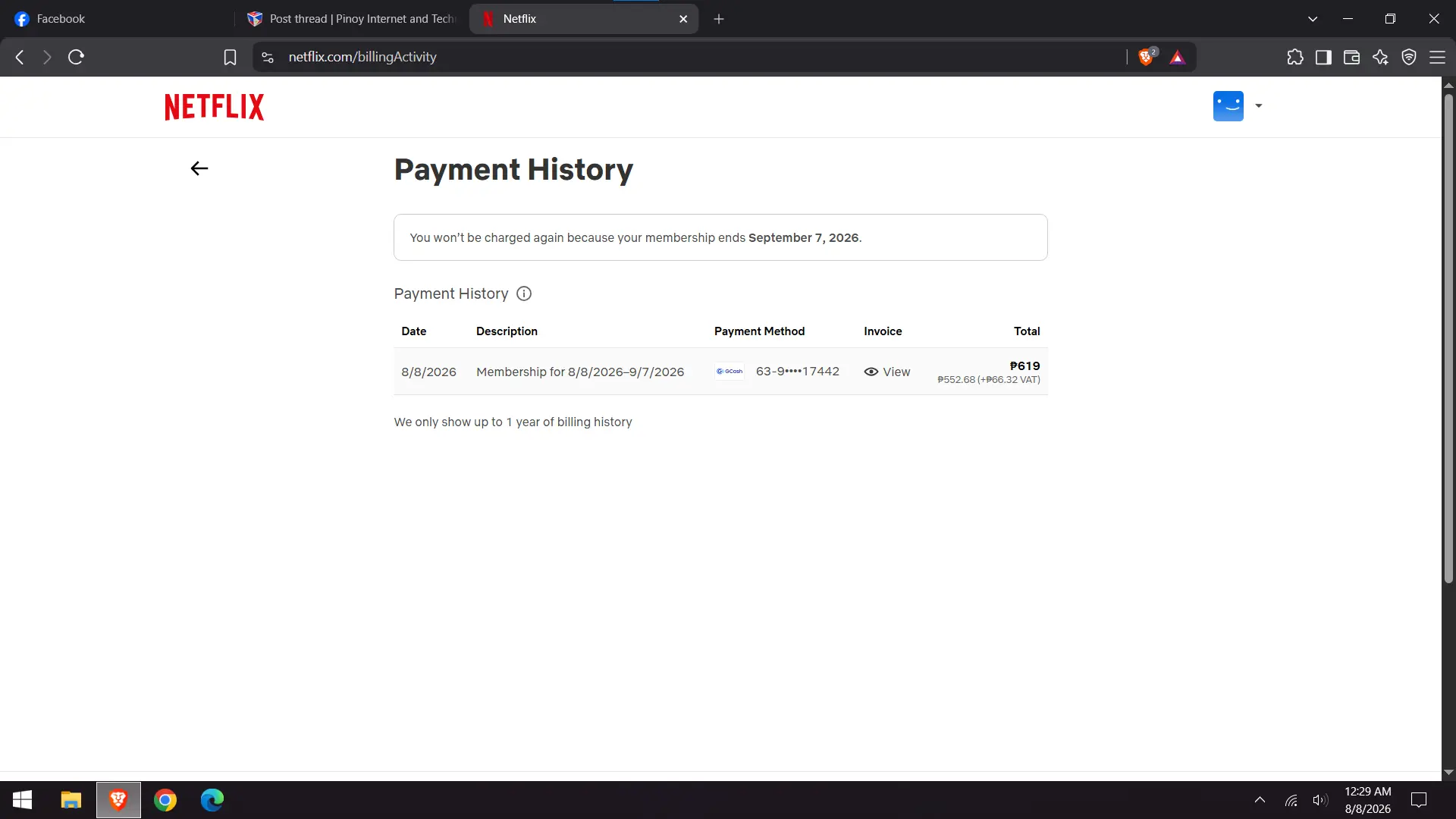Open Brave Shields icon
Image resolution: width=1456 pixels, height=819 pixels.
point(1147,57)
